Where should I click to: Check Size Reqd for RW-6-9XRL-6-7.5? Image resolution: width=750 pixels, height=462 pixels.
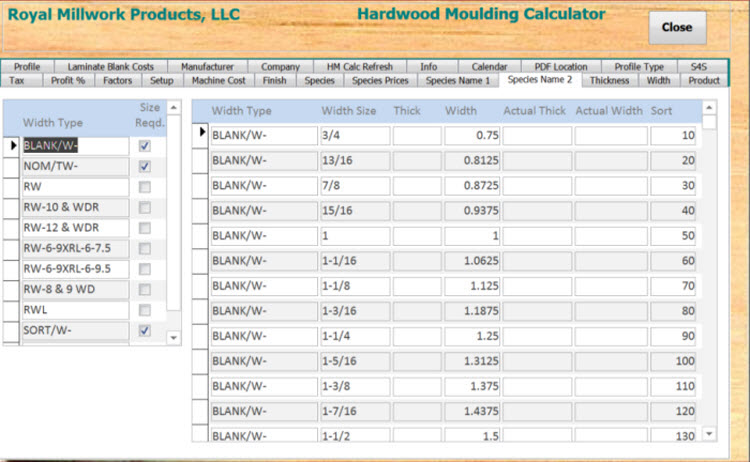click(x=144, y=249)
